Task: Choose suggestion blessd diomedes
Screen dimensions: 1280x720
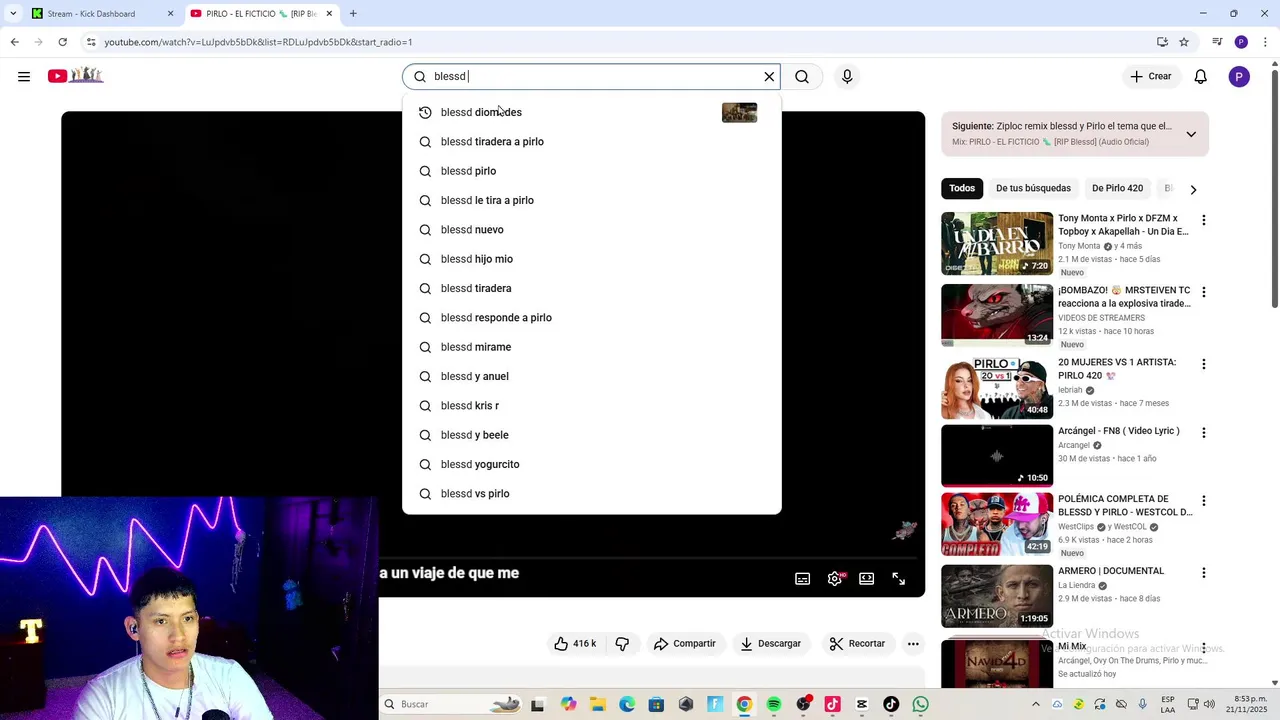Action: [x=591, y=112]
